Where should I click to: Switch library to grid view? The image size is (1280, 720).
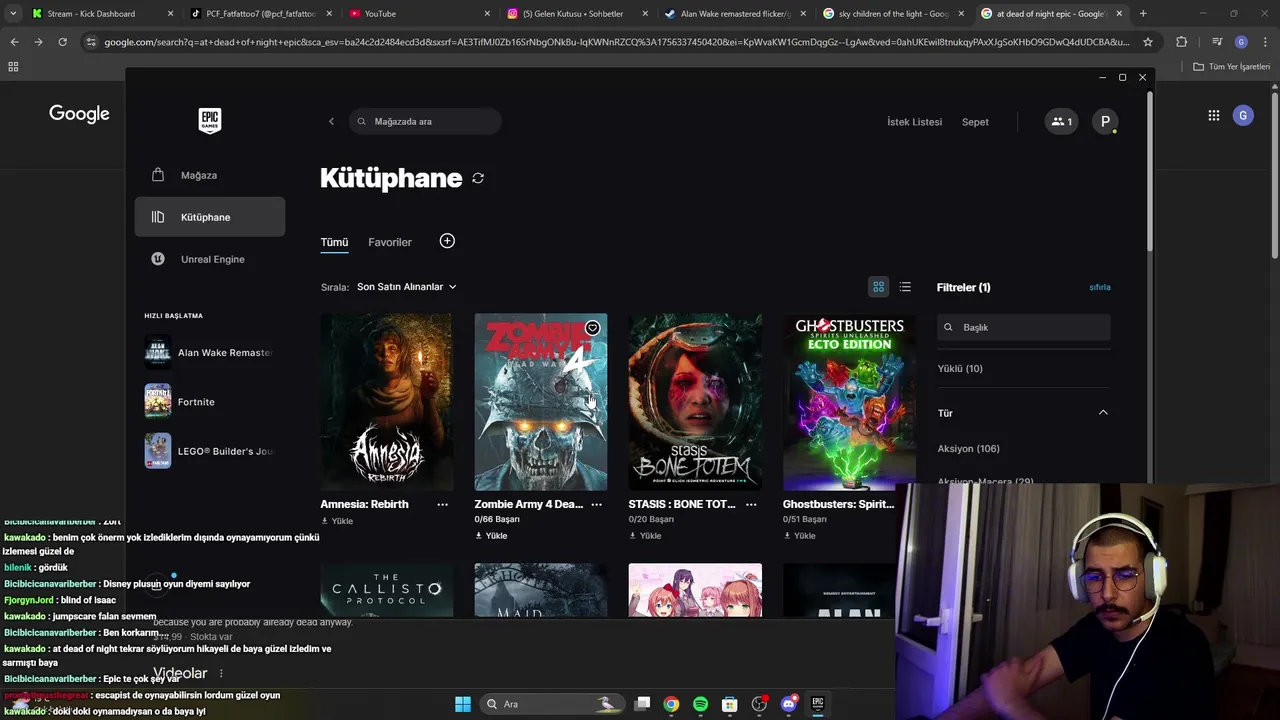tap(878, 287)
